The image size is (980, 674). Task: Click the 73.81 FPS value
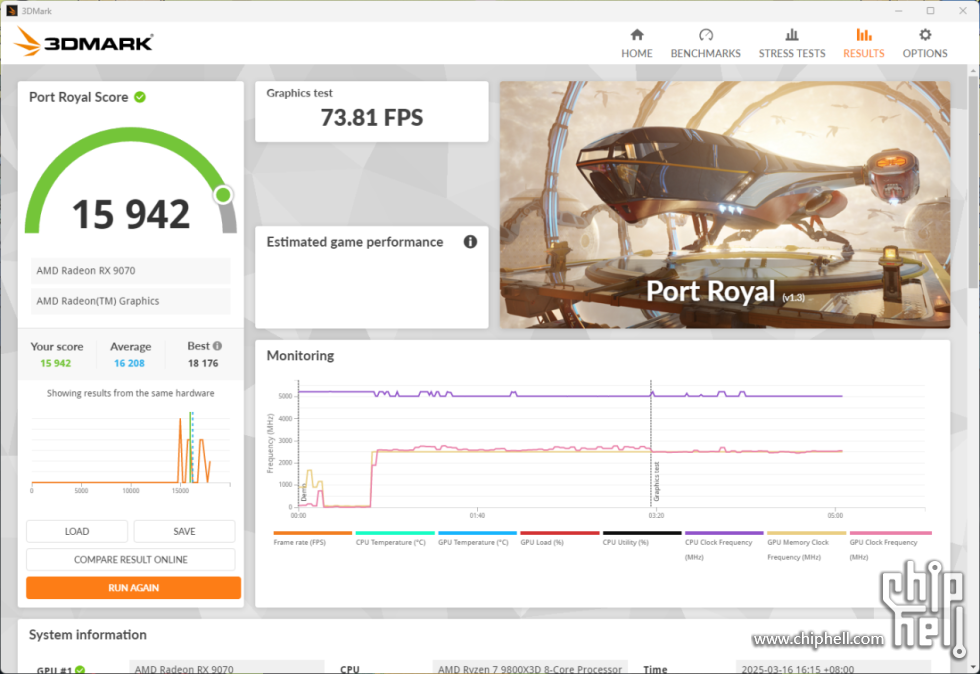(x=371, y=118)
